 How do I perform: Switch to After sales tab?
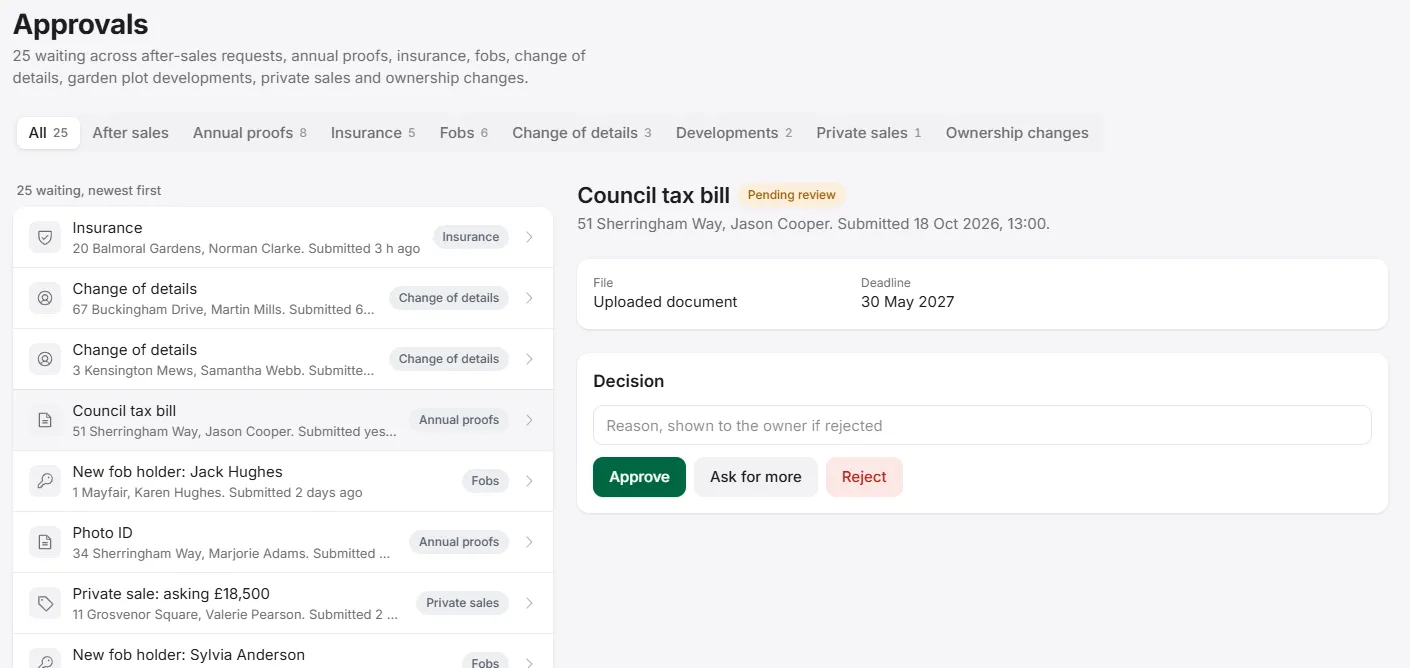point(130,133)
